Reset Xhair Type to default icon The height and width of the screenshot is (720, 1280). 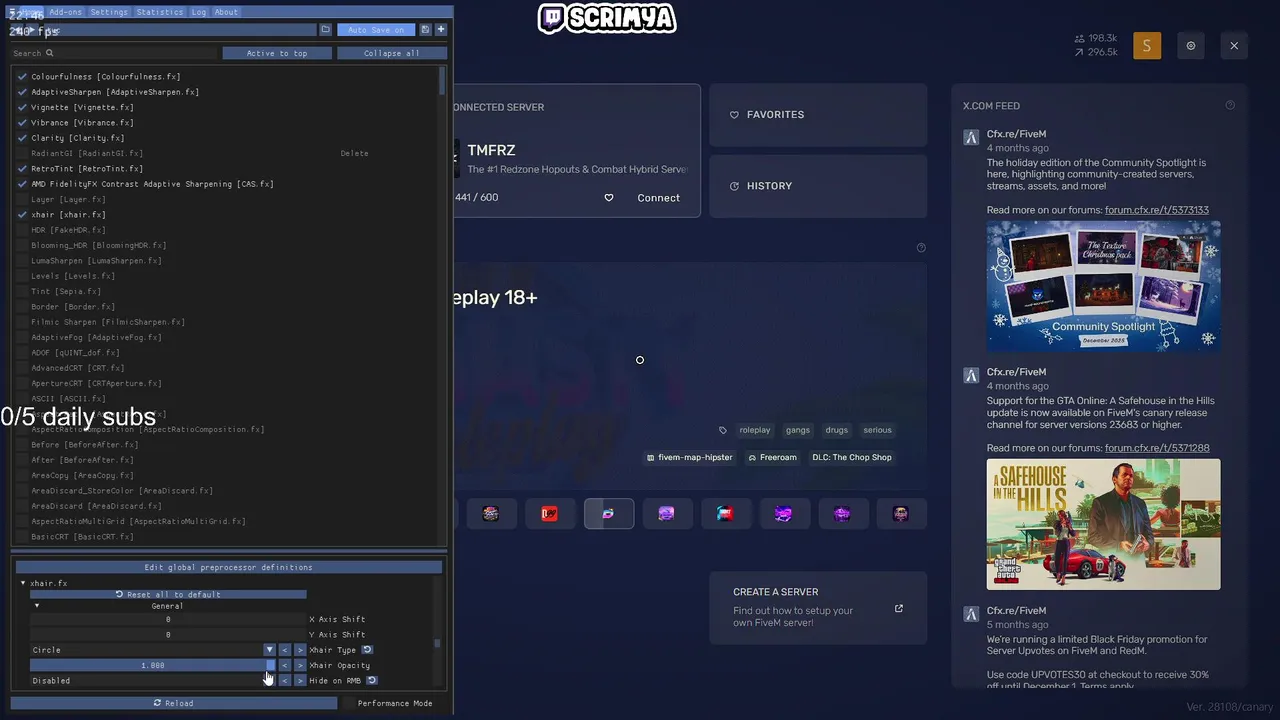pyautogui.click(x=367, y=650)
